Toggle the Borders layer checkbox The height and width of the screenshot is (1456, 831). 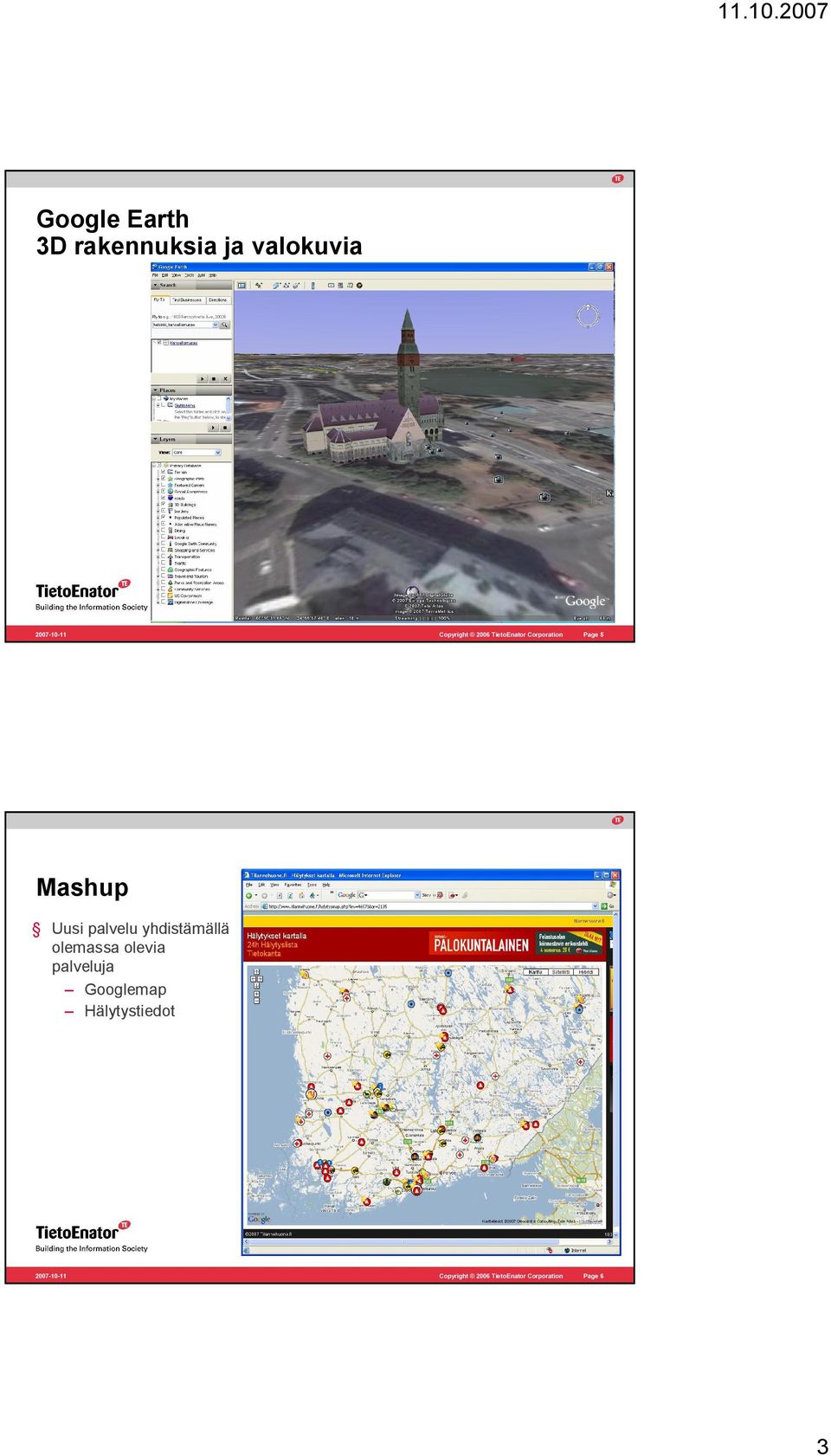click(163, 511)
